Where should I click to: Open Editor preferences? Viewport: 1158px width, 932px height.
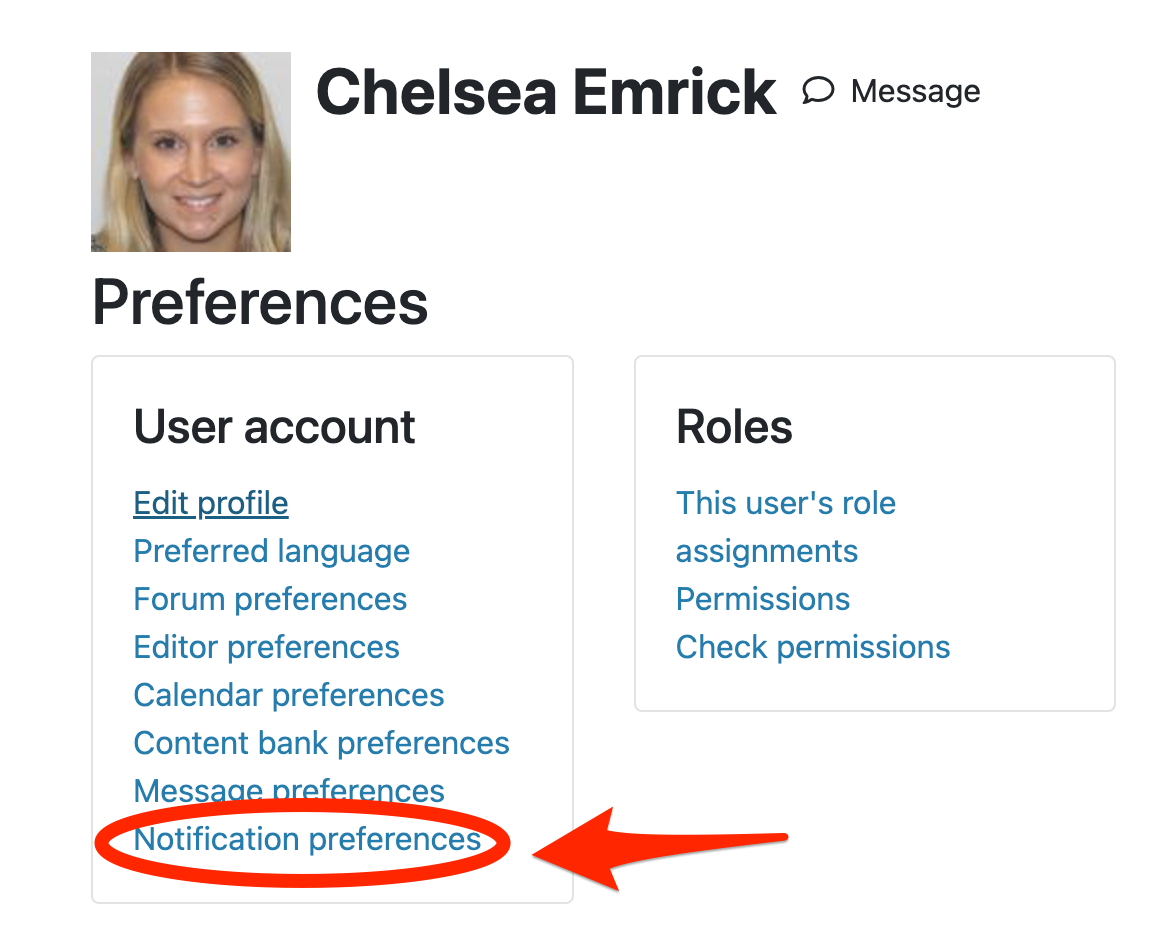[266, 647]
